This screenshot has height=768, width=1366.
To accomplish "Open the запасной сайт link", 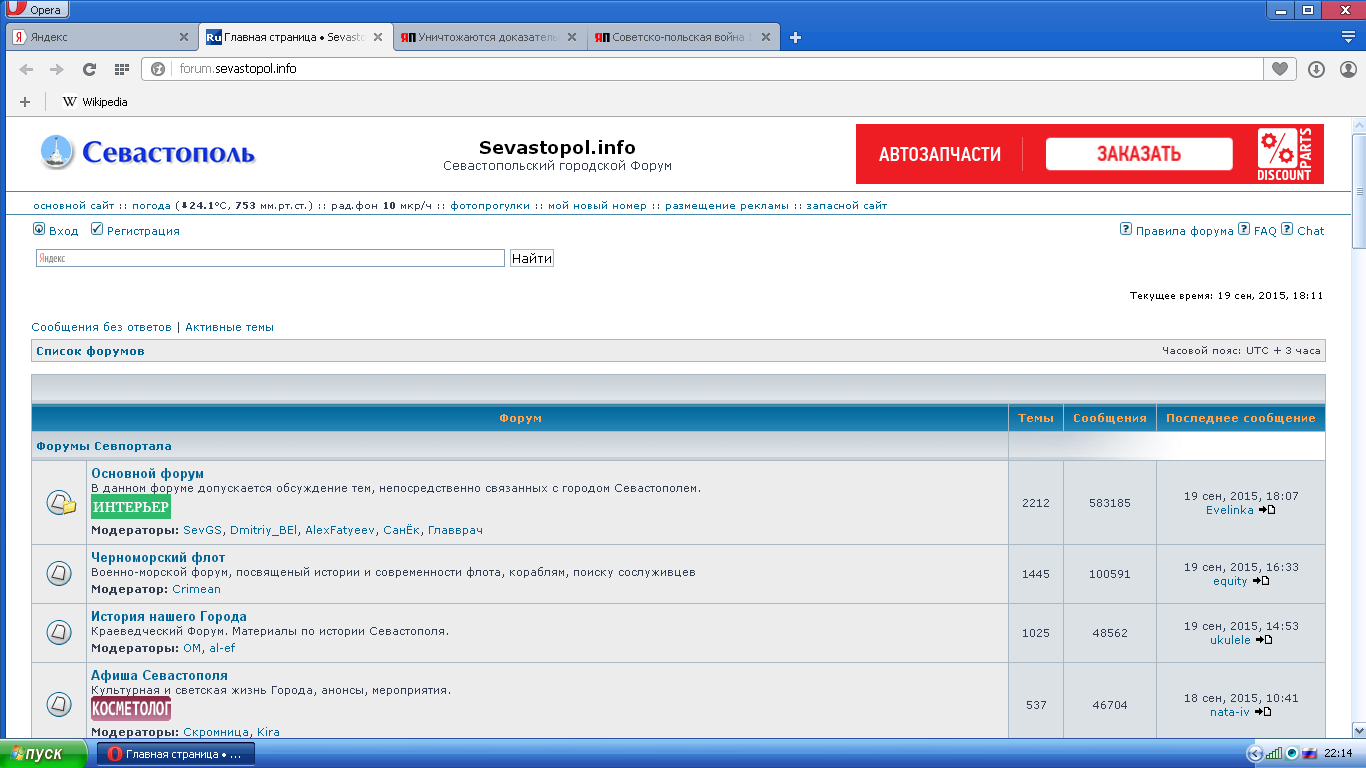I will (847, 206).
